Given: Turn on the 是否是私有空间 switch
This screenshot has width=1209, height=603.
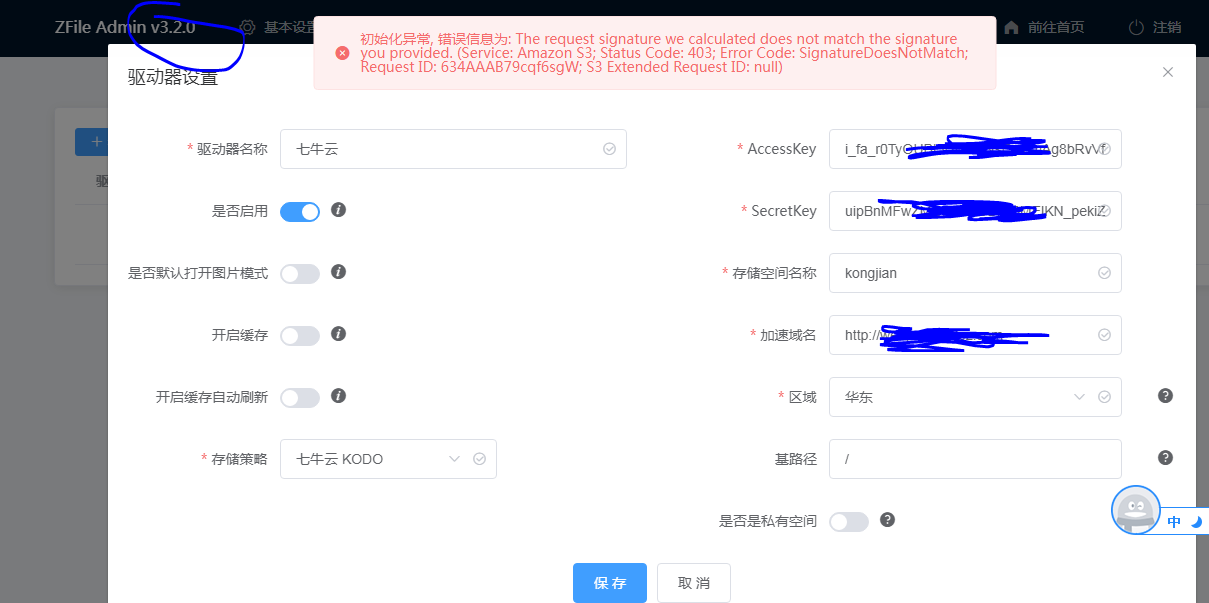Looking at the screenshot, I should [x=849, y=521].
